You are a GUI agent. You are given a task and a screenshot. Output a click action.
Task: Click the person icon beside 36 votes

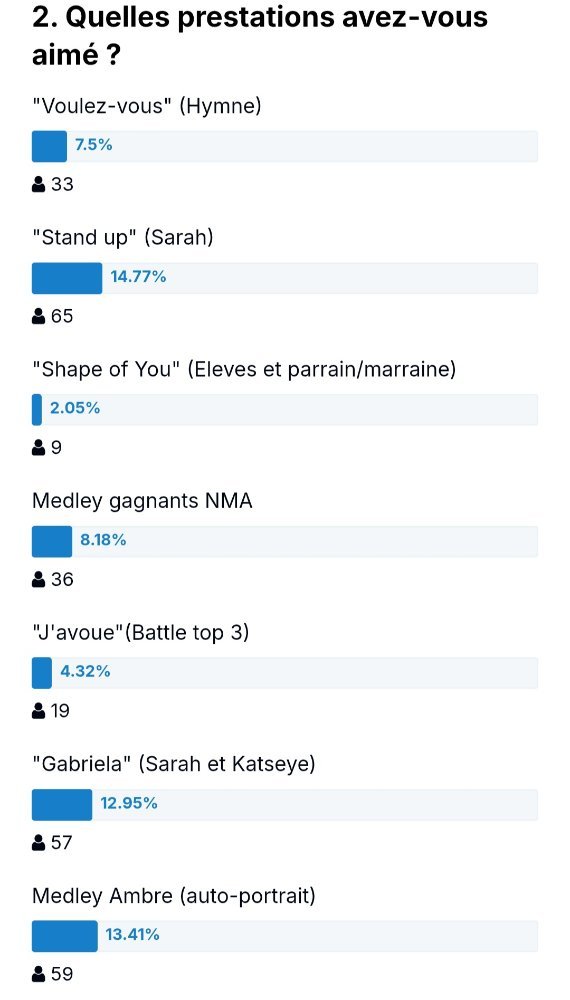point(38,580)
